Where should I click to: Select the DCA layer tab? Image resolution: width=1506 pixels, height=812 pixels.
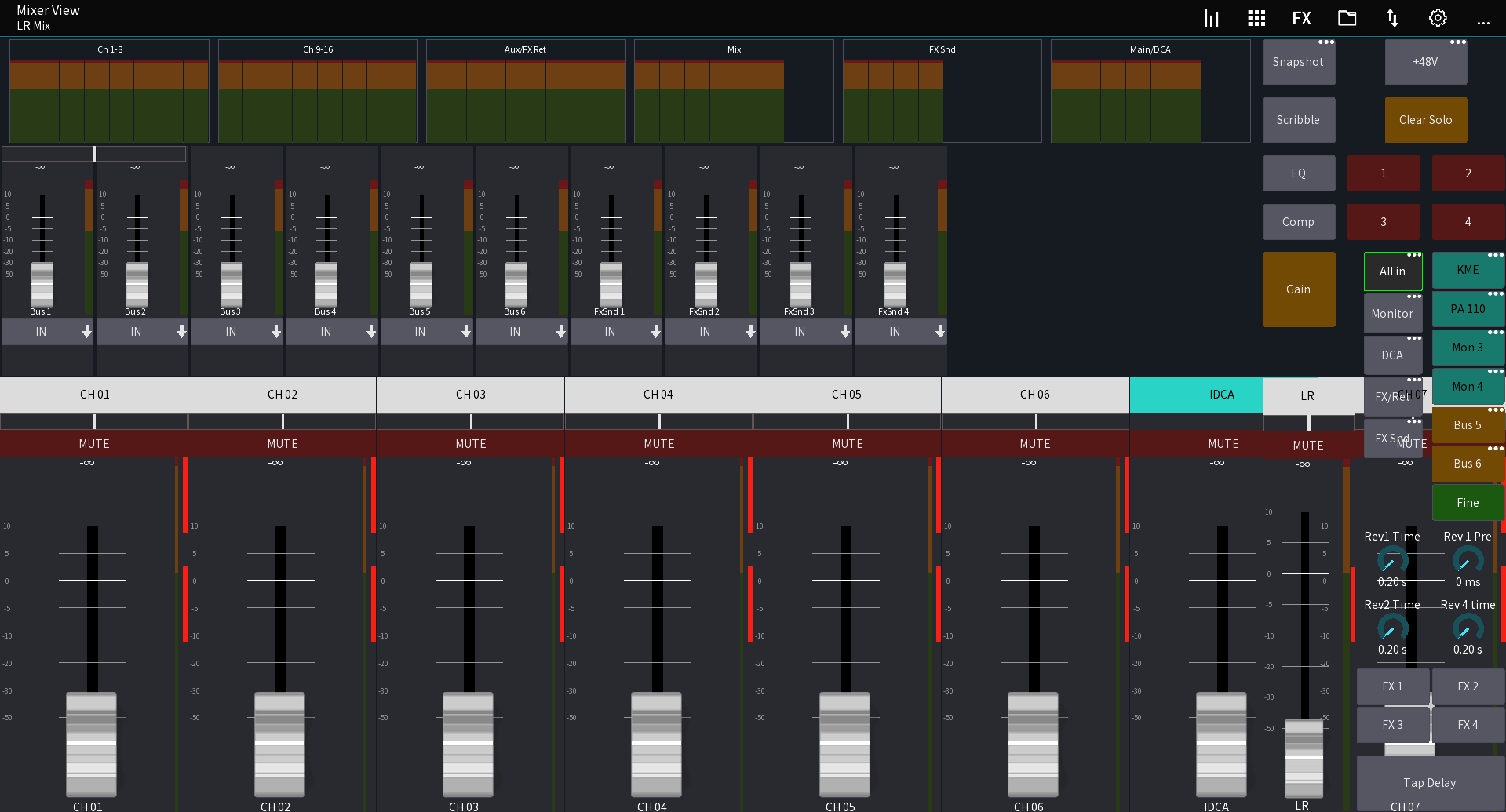[x=1392, y=355]
